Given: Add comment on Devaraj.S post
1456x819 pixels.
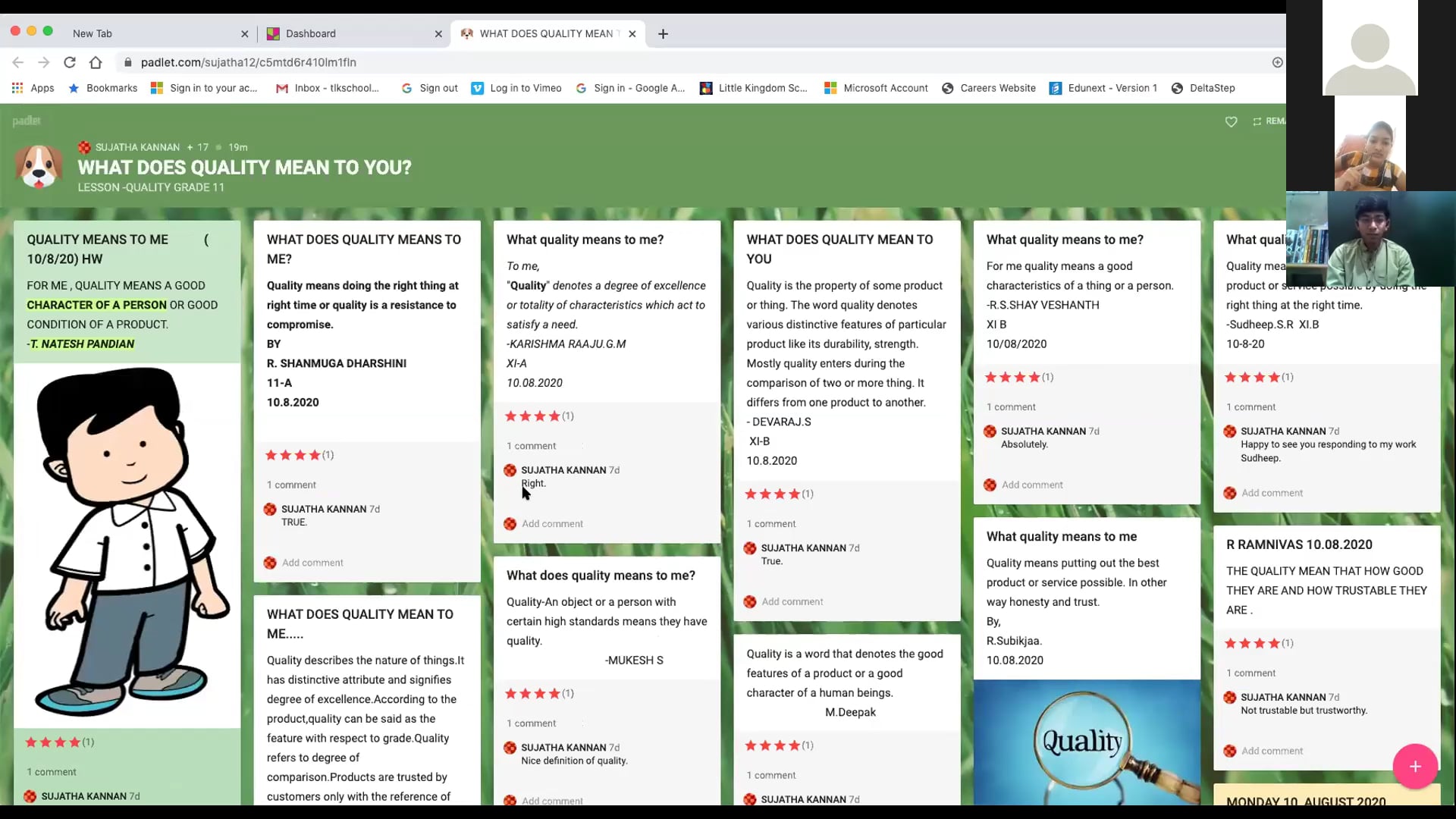Looking at the screenshot, I should [792, 601].
